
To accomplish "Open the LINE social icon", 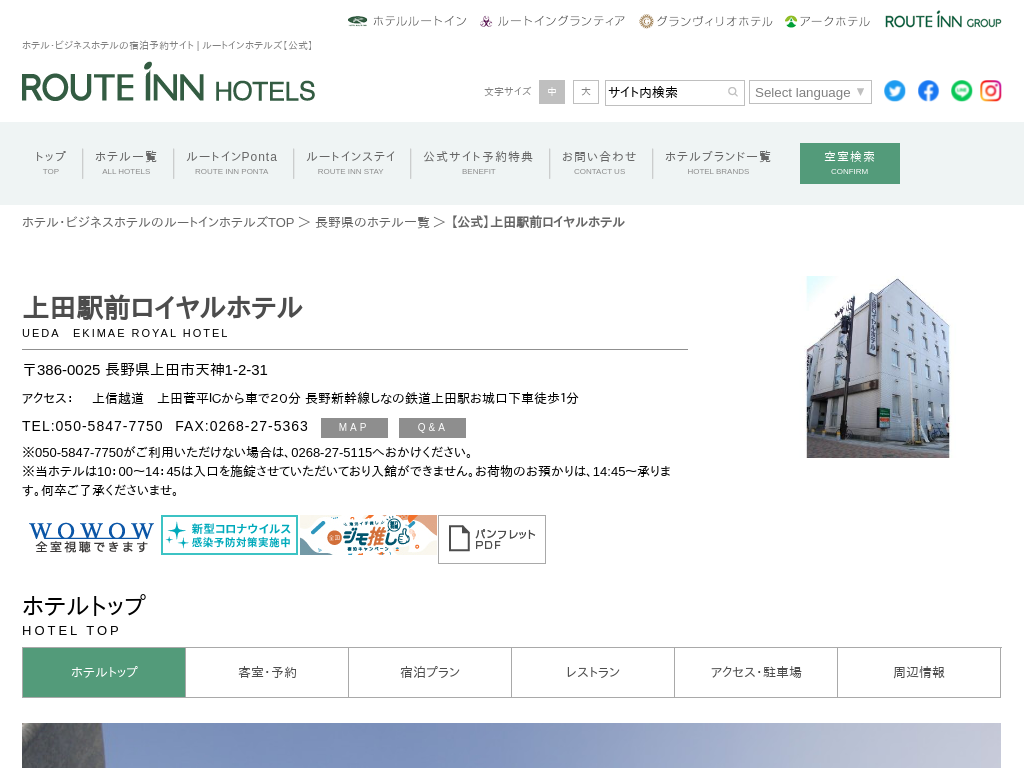I will point(961,91).
